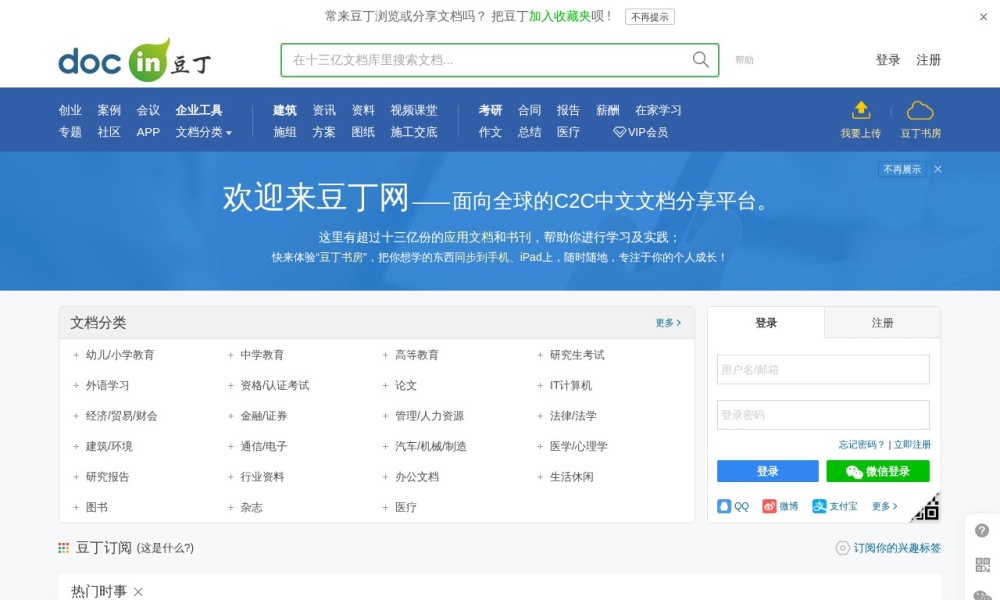Click 办公文档 category
1000x600 pixels.
point(417,477)
